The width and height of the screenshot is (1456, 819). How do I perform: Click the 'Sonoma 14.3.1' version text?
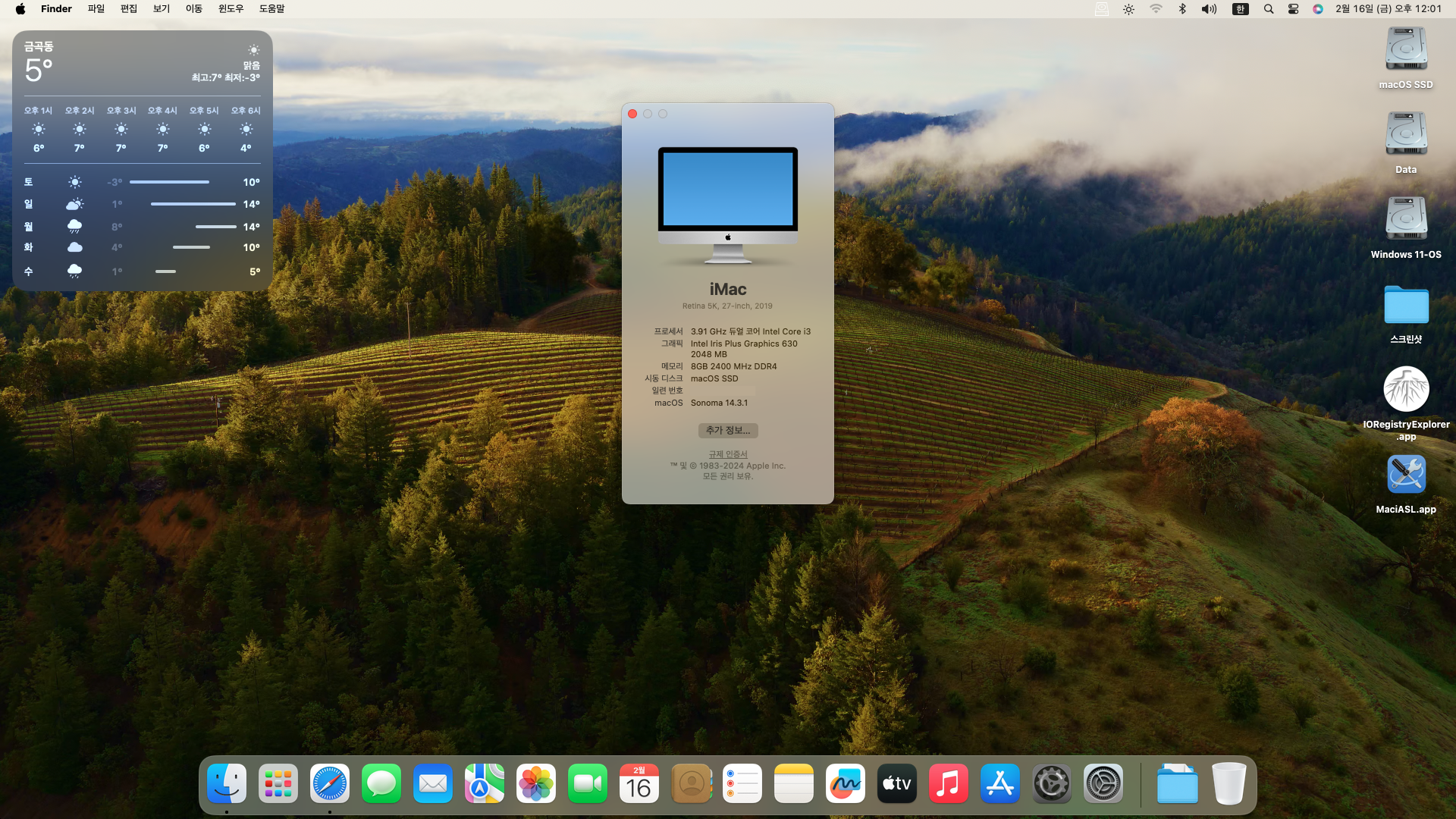(x=719, y=403)
